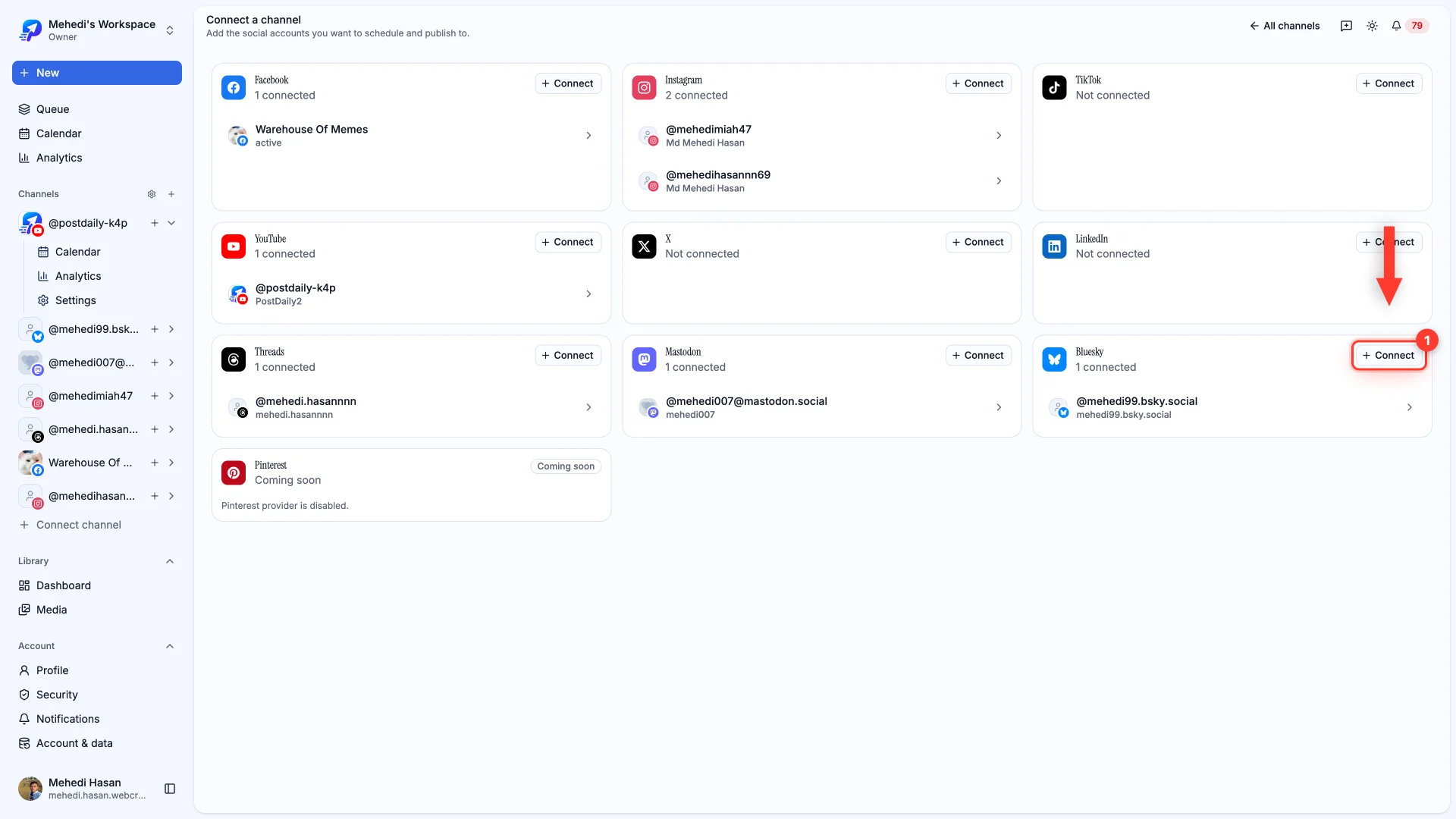Open Security under Account
Viewport: 1456px width, 819px height.
pyautogui.click(x=97, y=695)
